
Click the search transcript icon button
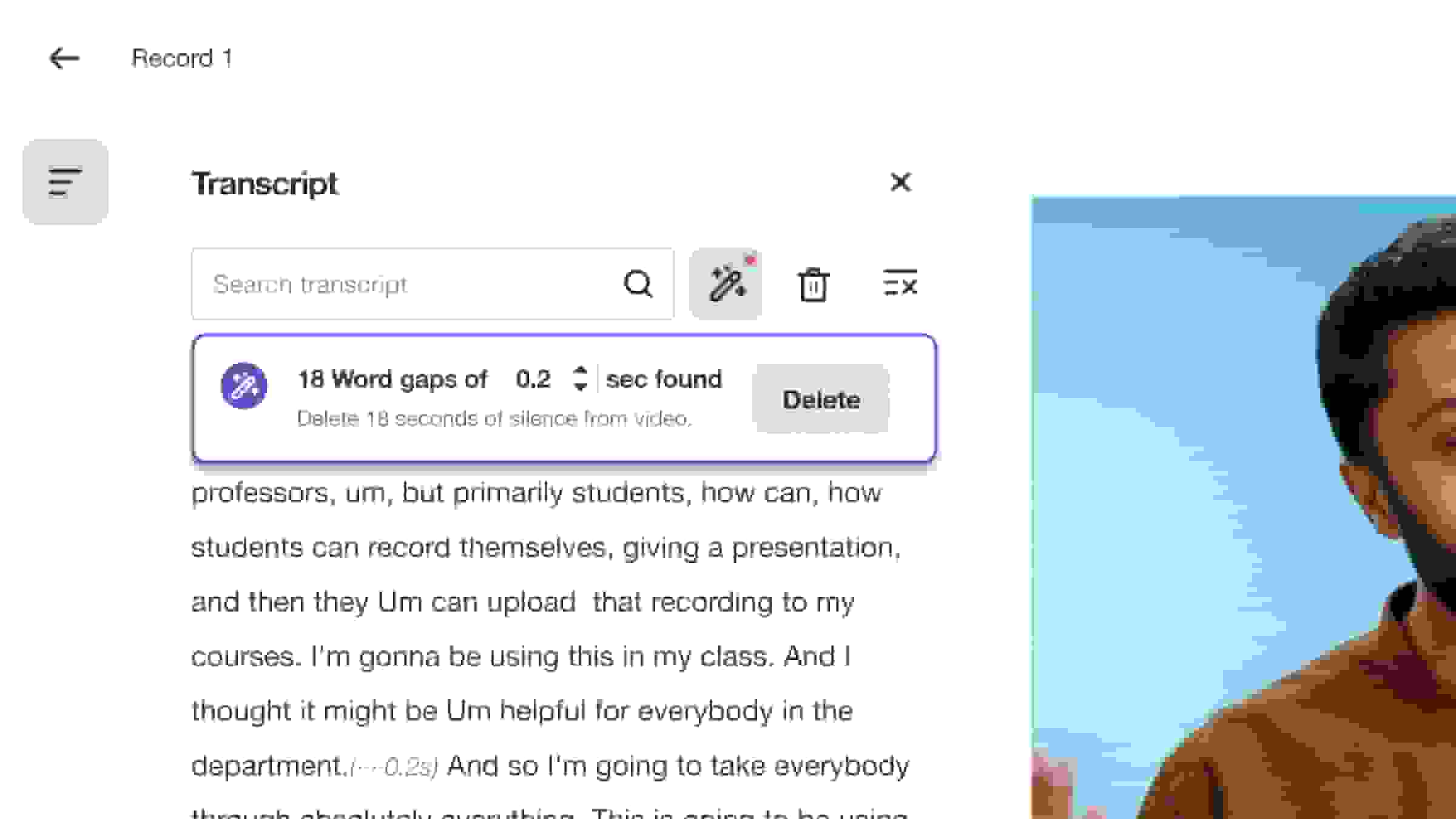(x=639, y=284)
